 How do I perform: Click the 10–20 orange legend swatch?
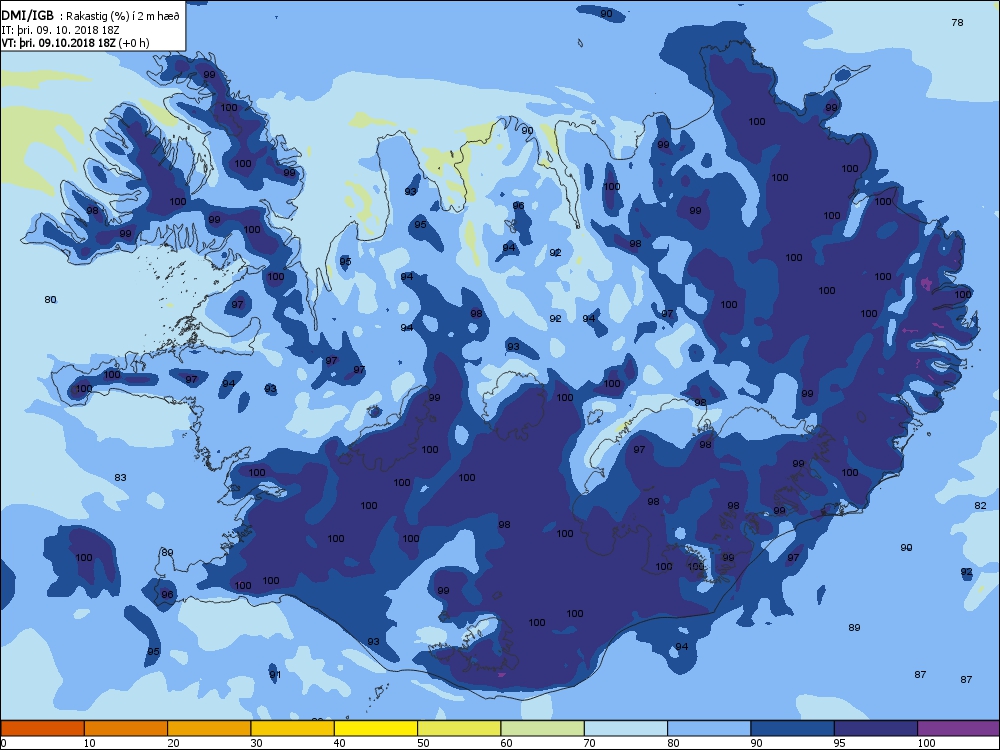(126, 728)
